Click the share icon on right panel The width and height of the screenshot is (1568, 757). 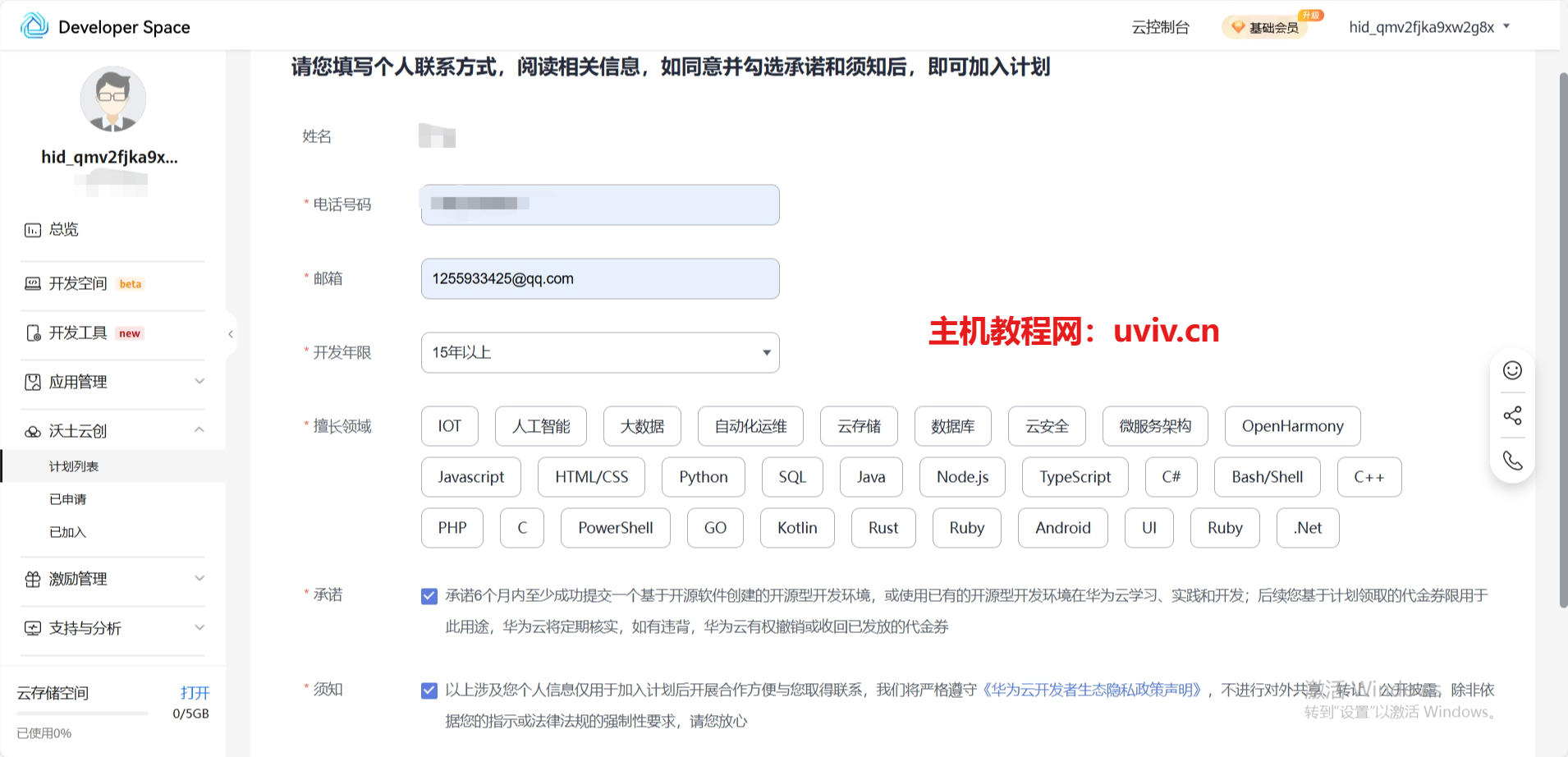[1512, 415]
